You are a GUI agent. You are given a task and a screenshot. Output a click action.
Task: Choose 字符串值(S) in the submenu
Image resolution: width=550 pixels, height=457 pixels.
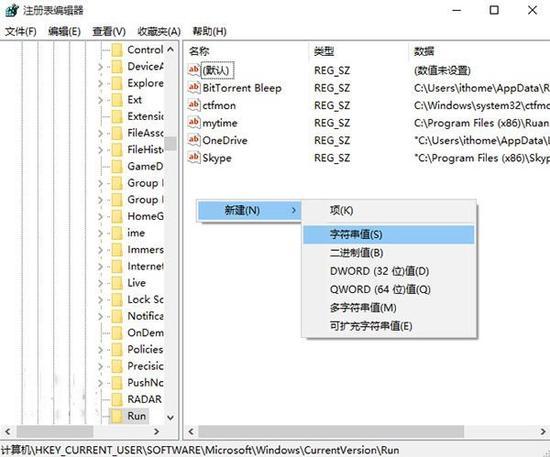pos(389,234)
